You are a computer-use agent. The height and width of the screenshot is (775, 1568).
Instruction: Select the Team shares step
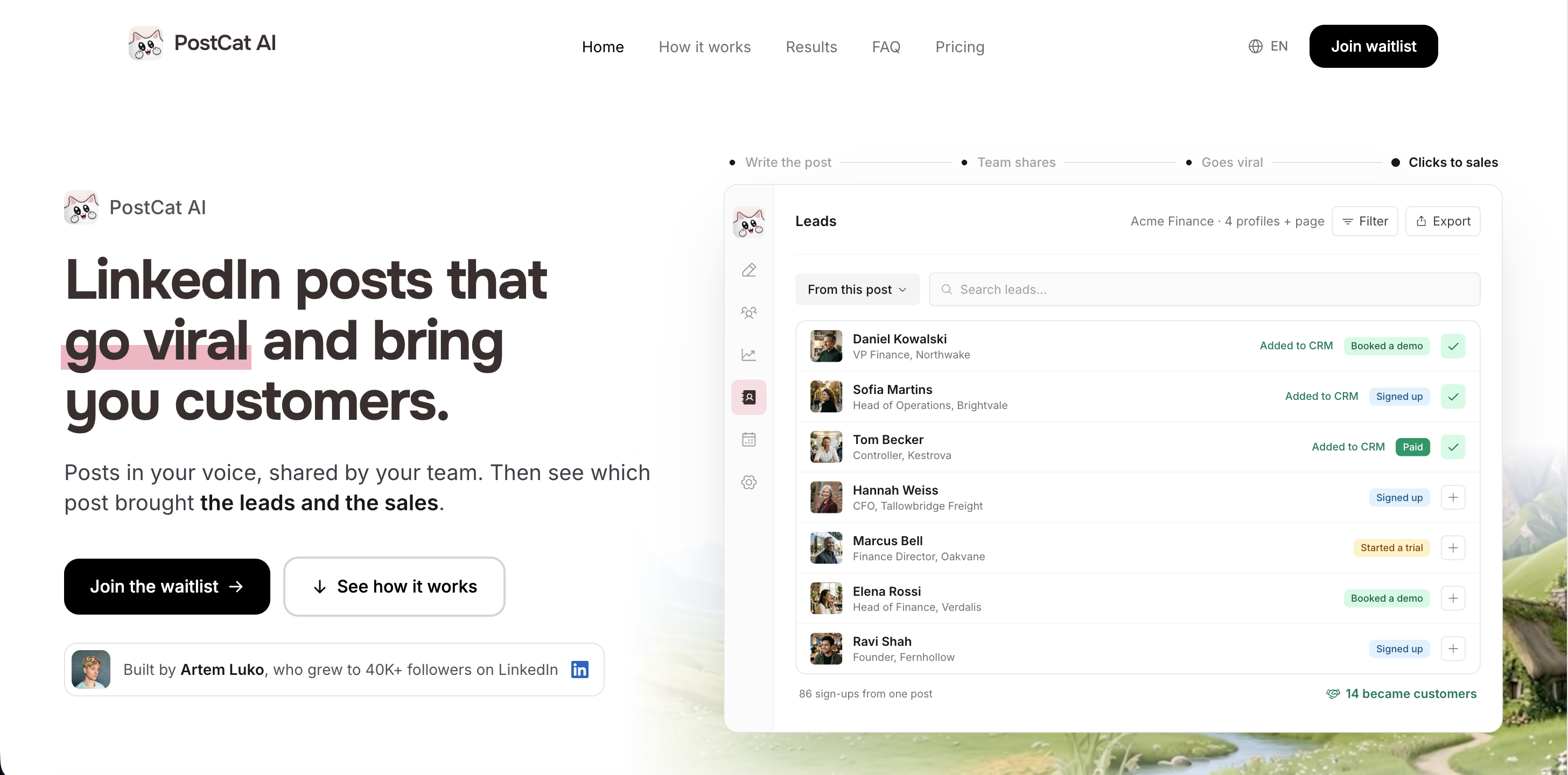pyautogui.click(x=1009, y=163)
